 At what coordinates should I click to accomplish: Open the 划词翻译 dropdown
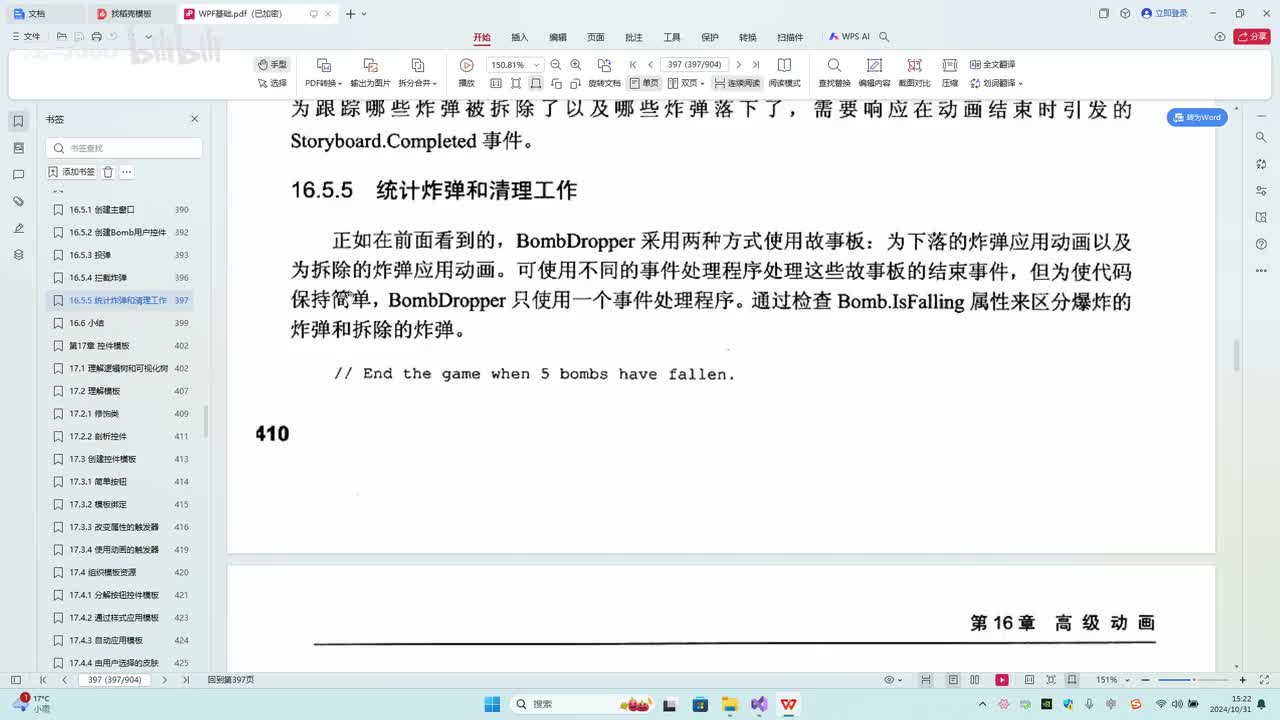[x=996, y=83]
